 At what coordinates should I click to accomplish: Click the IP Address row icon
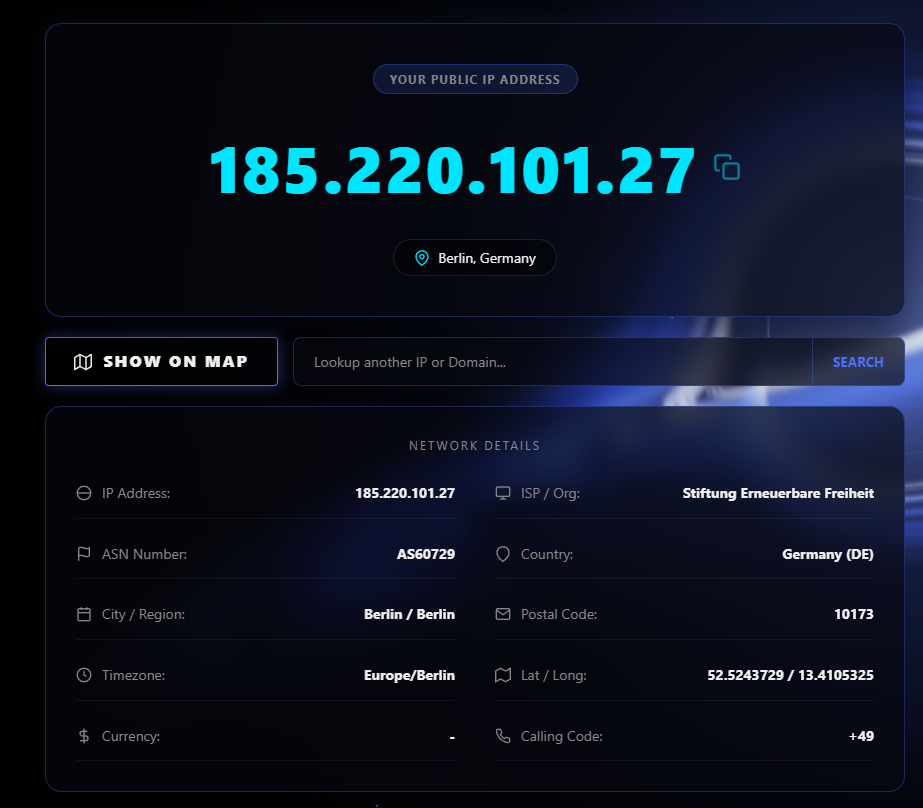[84, 493]
